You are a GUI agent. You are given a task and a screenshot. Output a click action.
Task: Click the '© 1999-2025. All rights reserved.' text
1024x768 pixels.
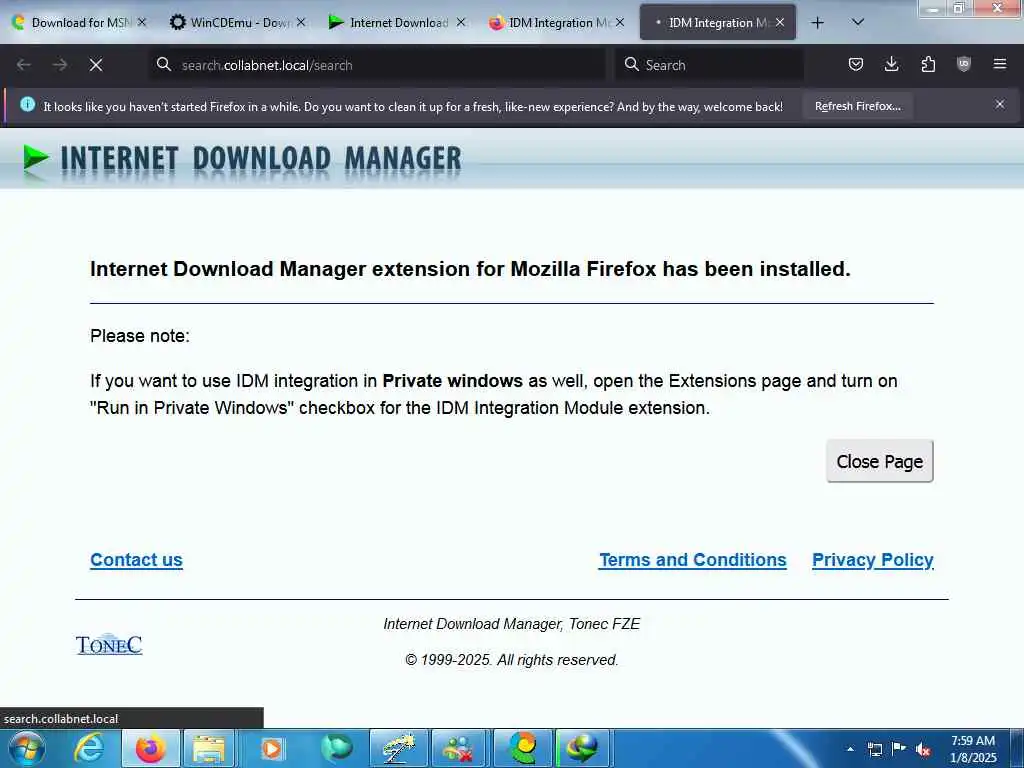[x=511, y=660]
